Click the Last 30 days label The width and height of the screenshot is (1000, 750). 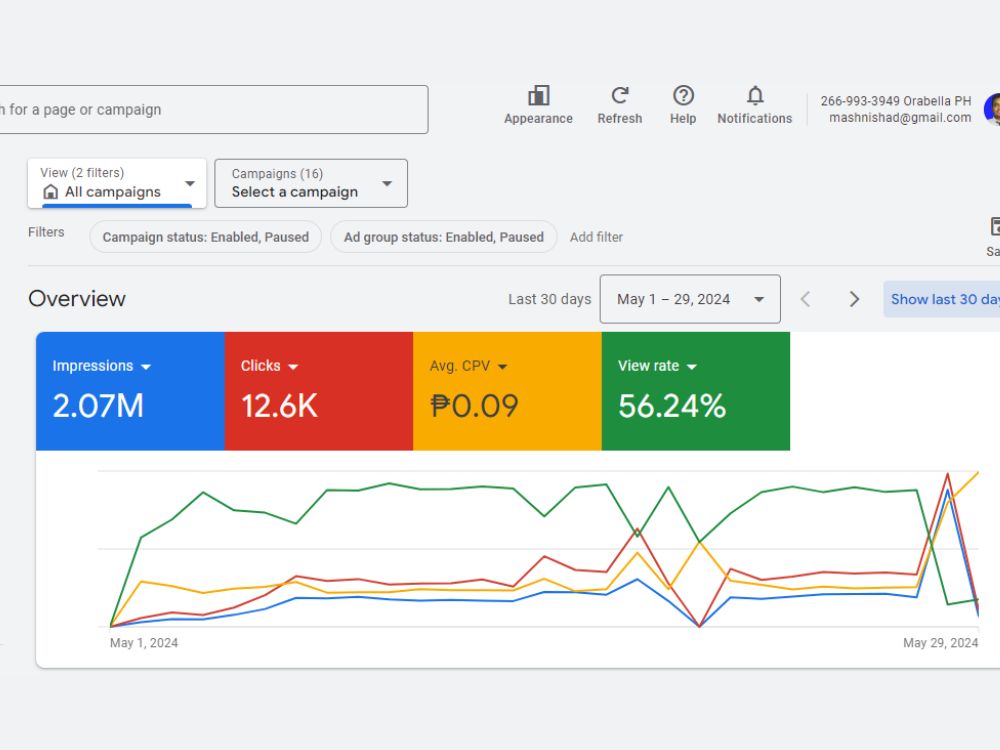point(550,299)
